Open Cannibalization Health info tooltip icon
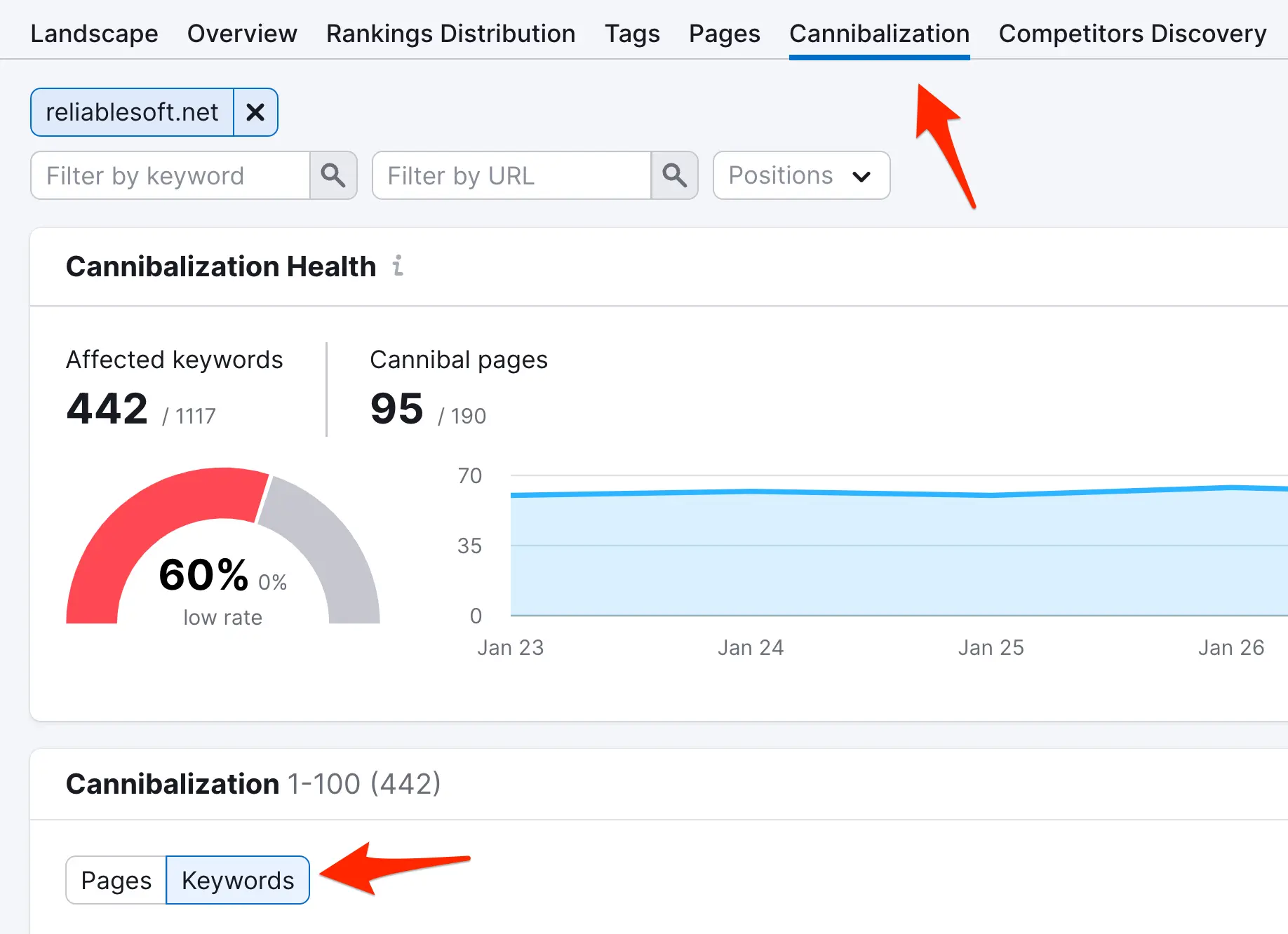The image size is (1288, 934). pyautogui.click(x=398, y=266)
